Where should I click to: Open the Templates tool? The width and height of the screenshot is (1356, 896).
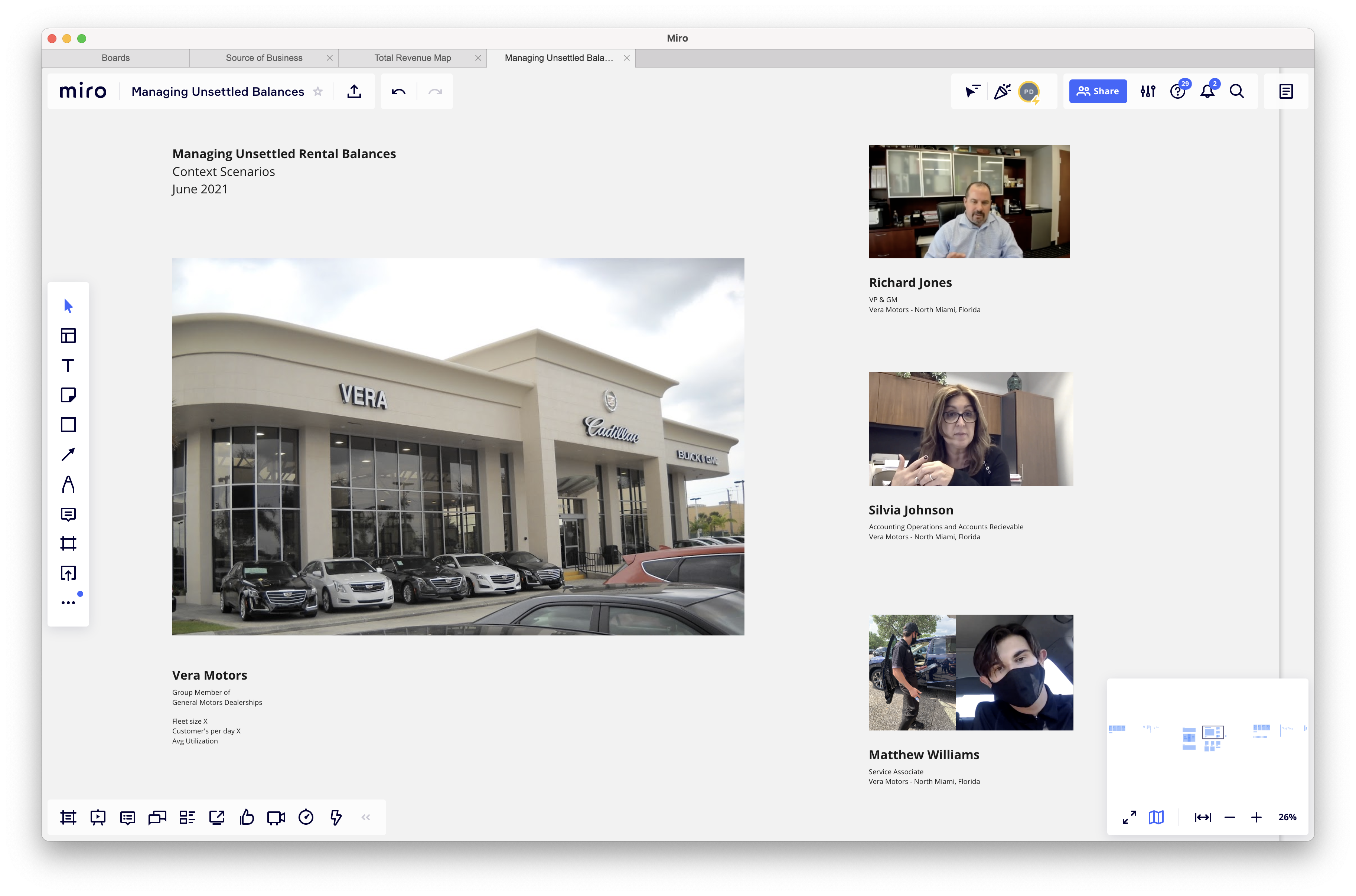coord(68,336)
